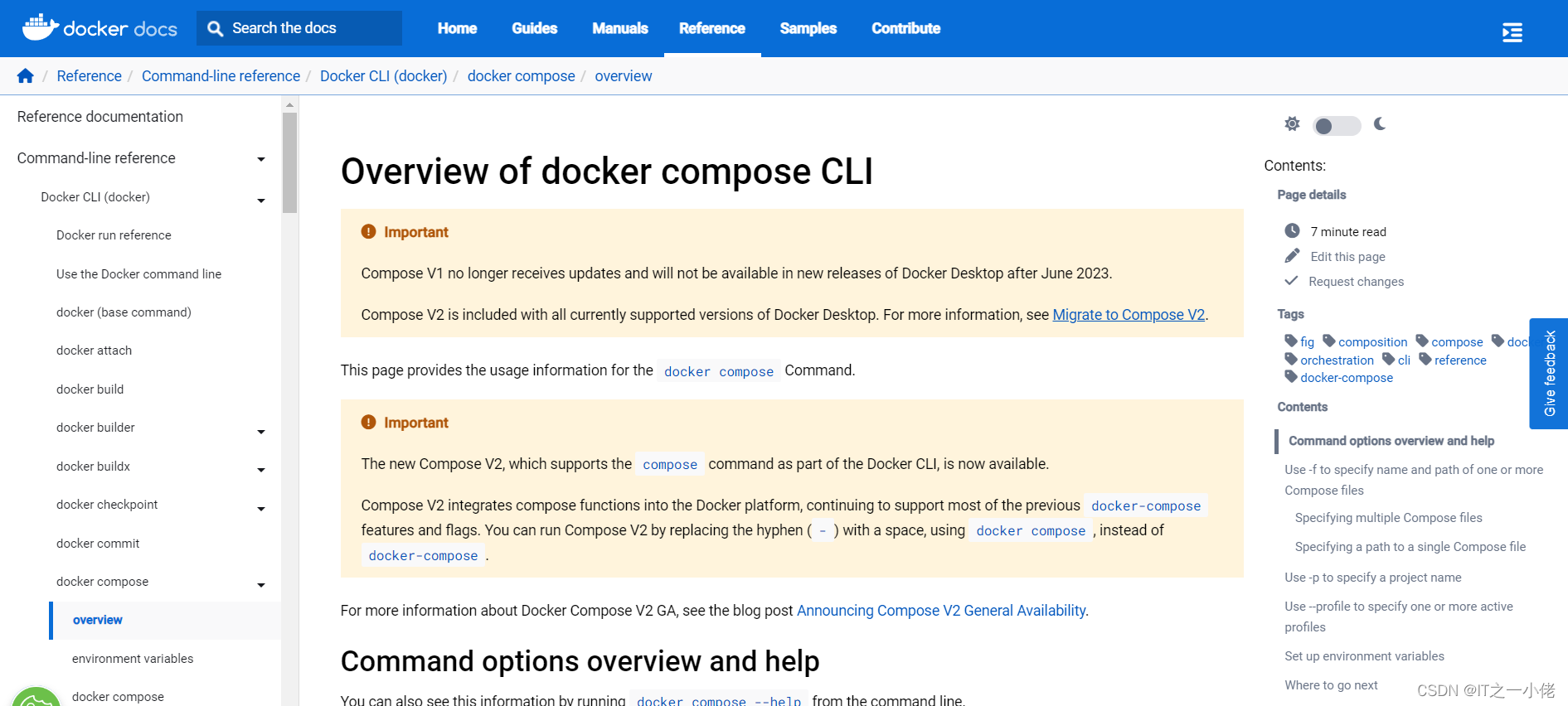Click the clock icon by 7 minute read

point(1292,230)
